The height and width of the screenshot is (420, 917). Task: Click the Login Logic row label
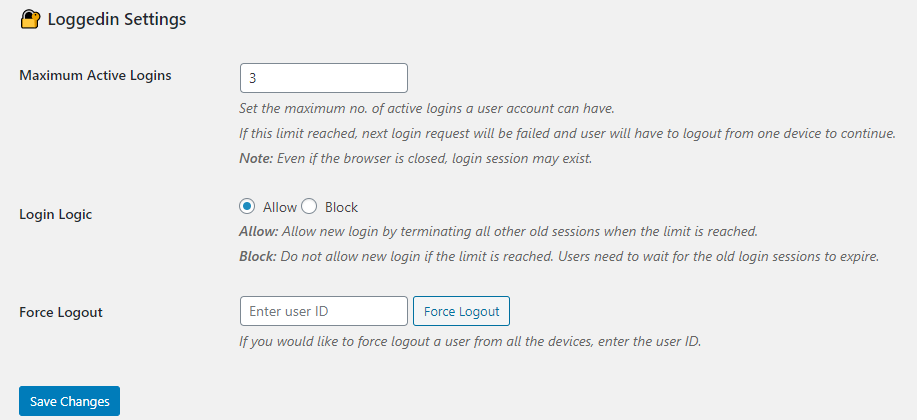[56, 215]
